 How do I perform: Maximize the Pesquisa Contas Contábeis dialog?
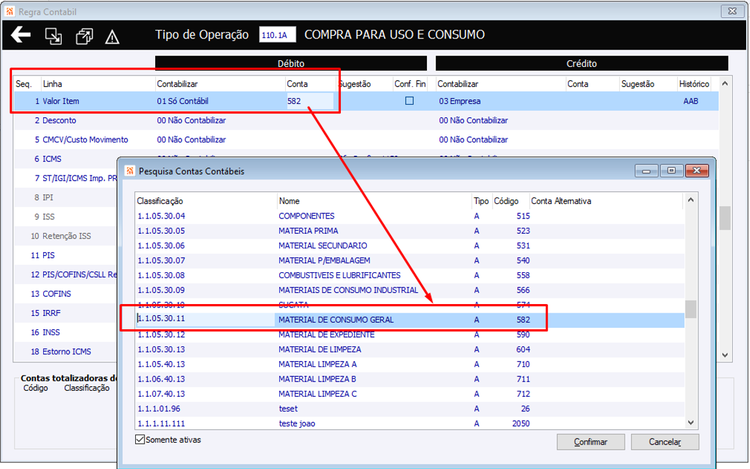click(x=671, y=171)
